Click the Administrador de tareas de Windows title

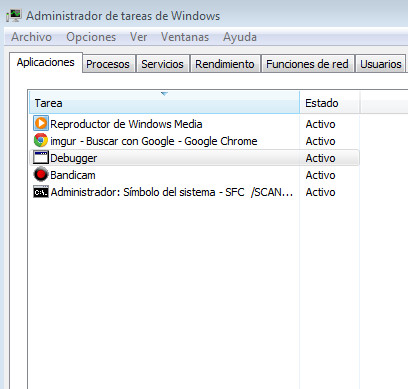pos(123,16)
